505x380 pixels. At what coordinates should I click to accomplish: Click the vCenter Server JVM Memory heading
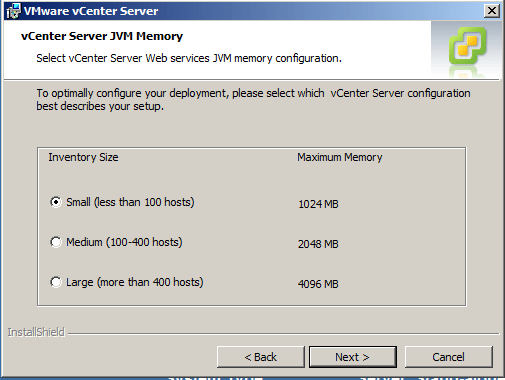coord(102,36)
